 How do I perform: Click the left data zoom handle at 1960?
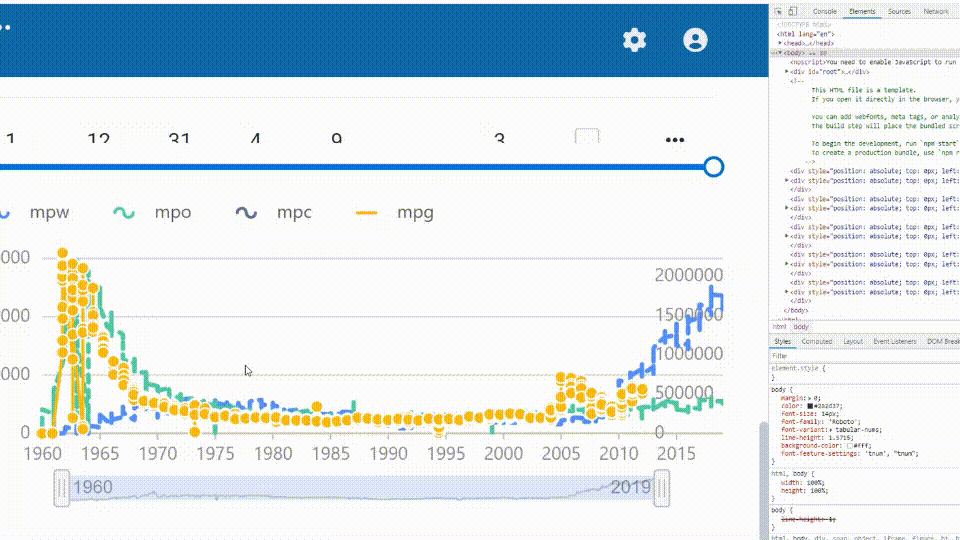[61, 488]
